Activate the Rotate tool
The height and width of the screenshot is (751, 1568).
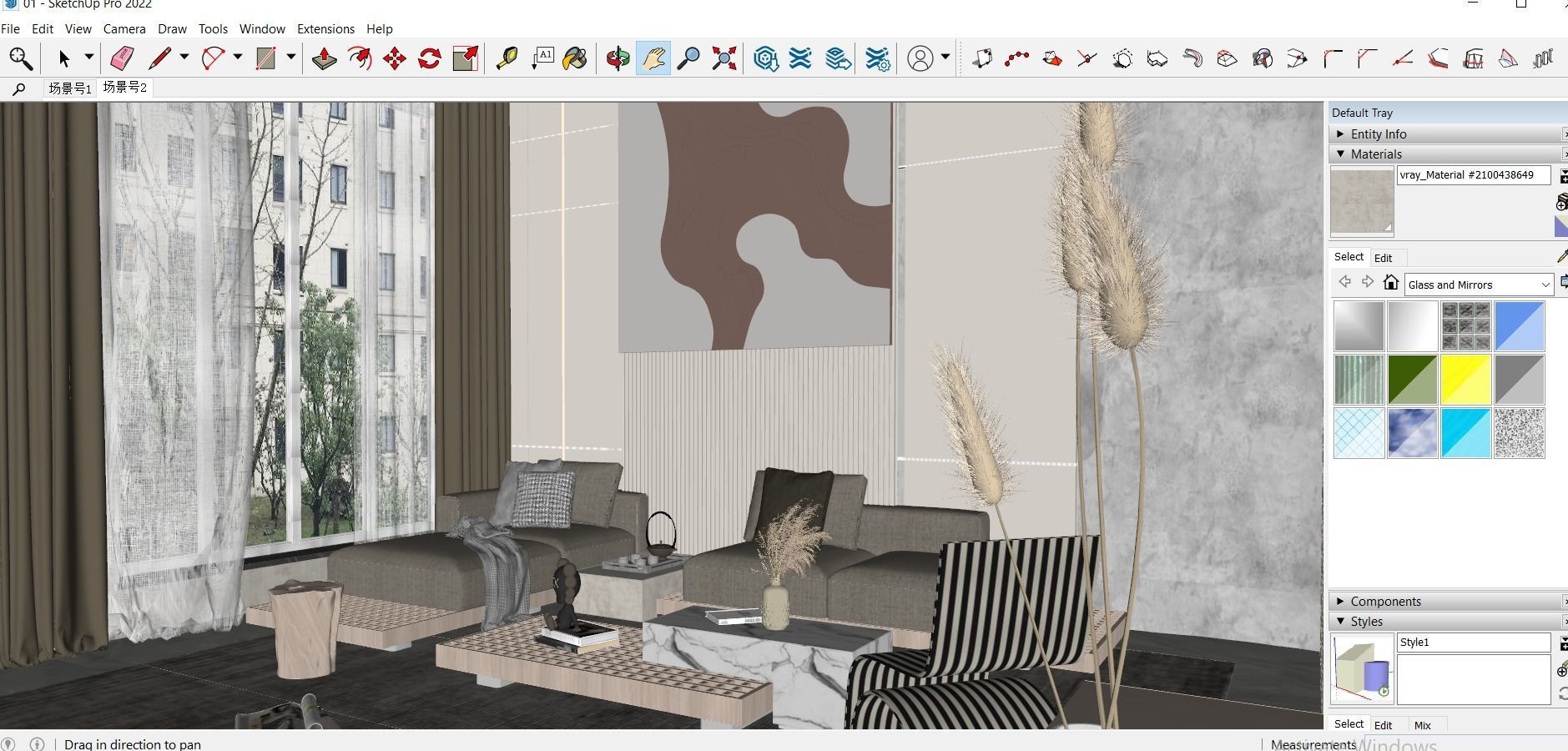click(429, 58)
